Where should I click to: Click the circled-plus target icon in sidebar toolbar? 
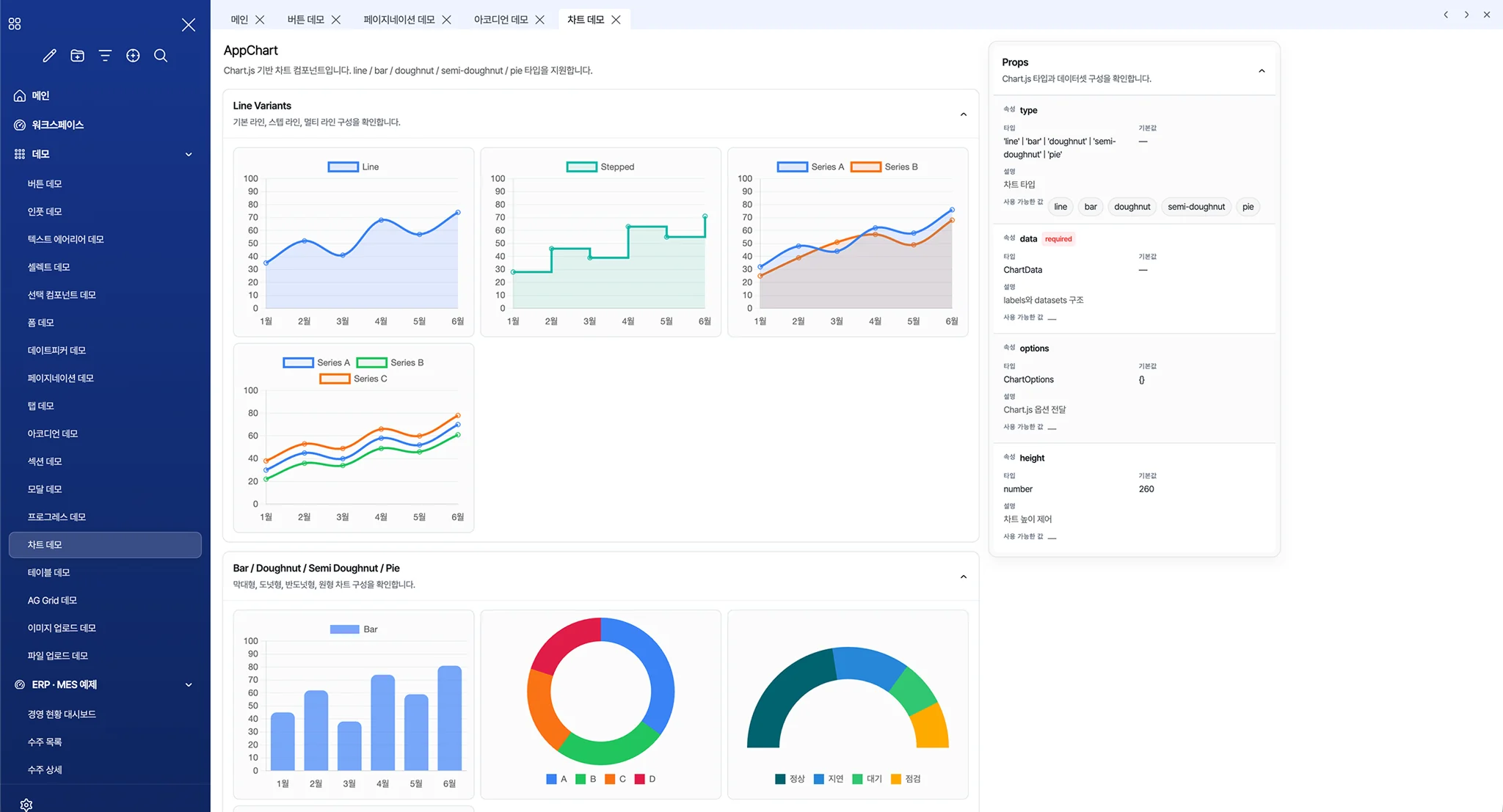pyautogui.click(x=133, y=56)
